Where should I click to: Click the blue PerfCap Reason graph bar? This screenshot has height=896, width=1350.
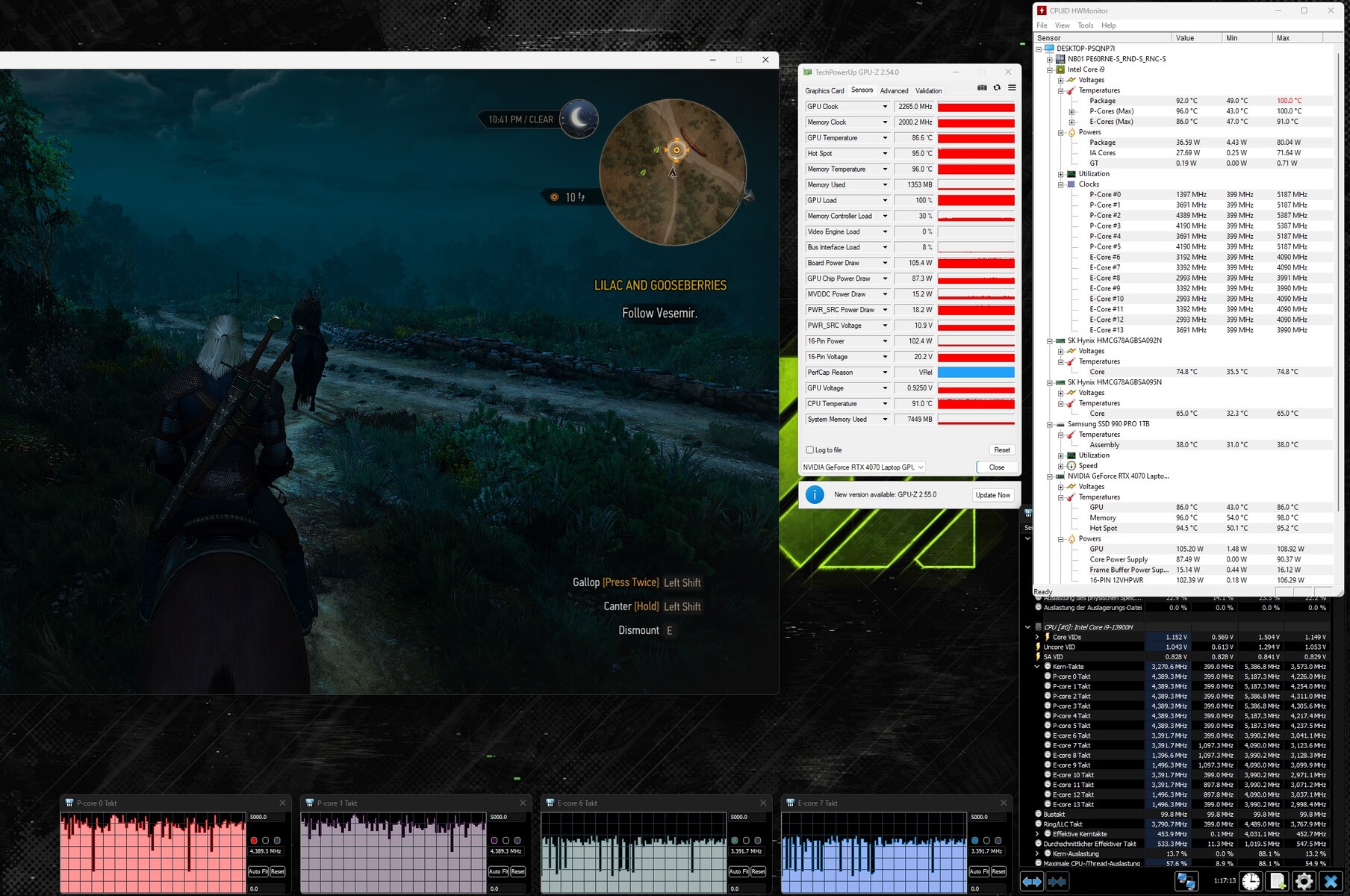tap(976, 373)
